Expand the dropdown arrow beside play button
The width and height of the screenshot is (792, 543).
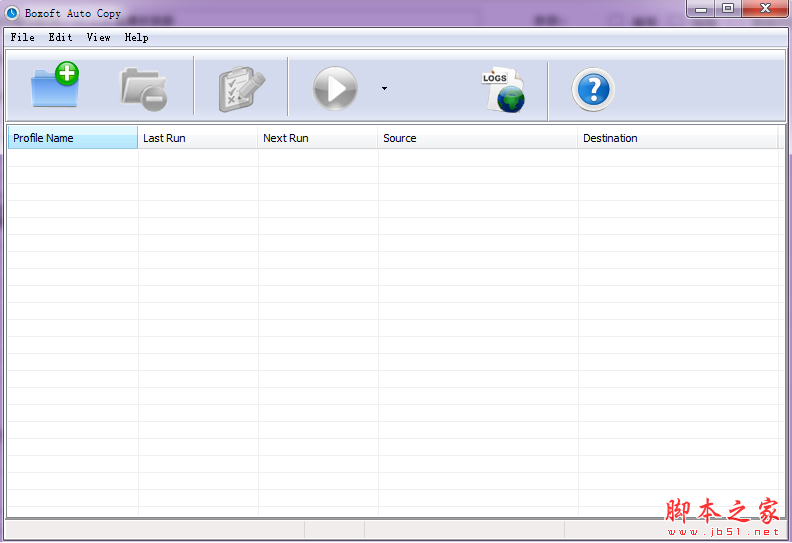click(384, 89)
